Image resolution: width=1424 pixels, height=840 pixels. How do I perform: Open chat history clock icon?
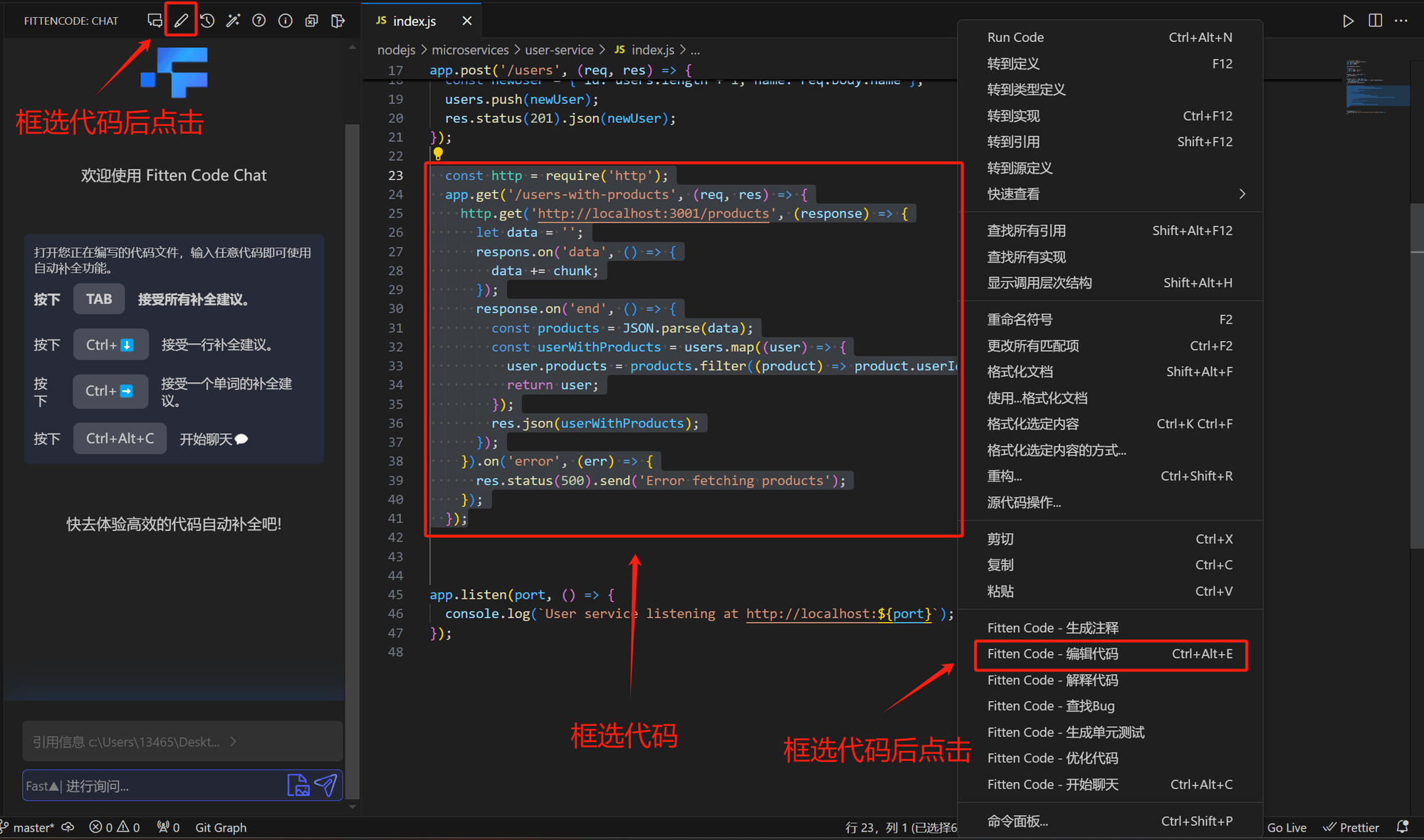(207, 21)
